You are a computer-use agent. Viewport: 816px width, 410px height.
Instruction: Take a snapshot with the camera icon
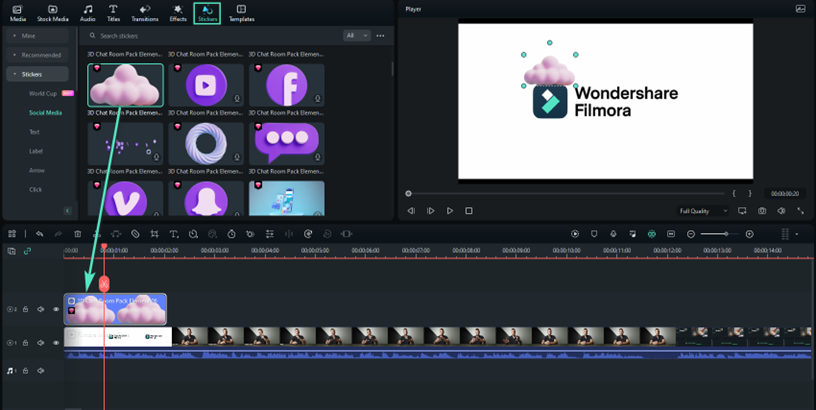[x=762, y=211]
